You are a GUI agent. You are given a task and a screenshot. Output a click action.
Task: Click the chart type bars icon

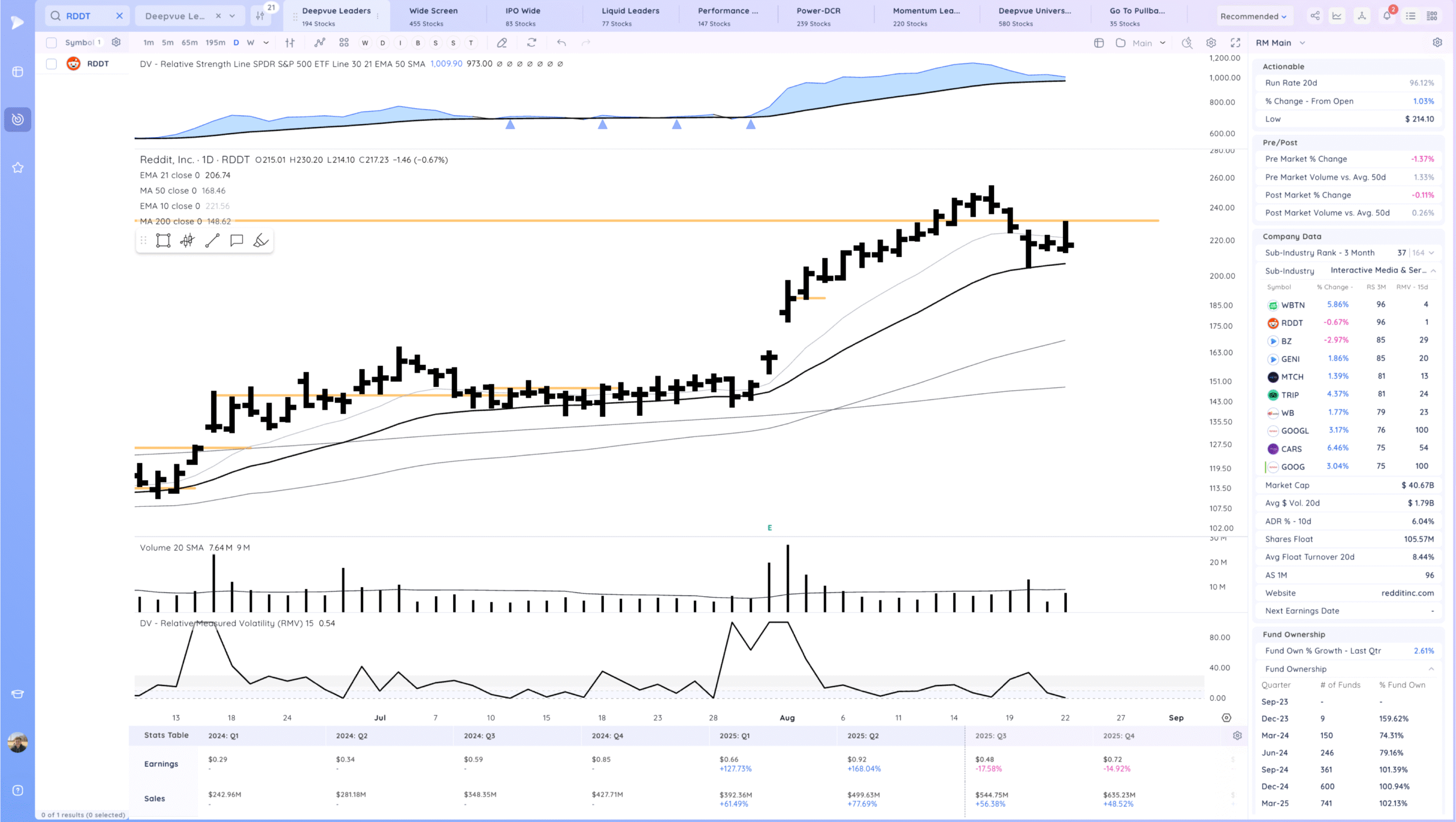coord(290,43)
